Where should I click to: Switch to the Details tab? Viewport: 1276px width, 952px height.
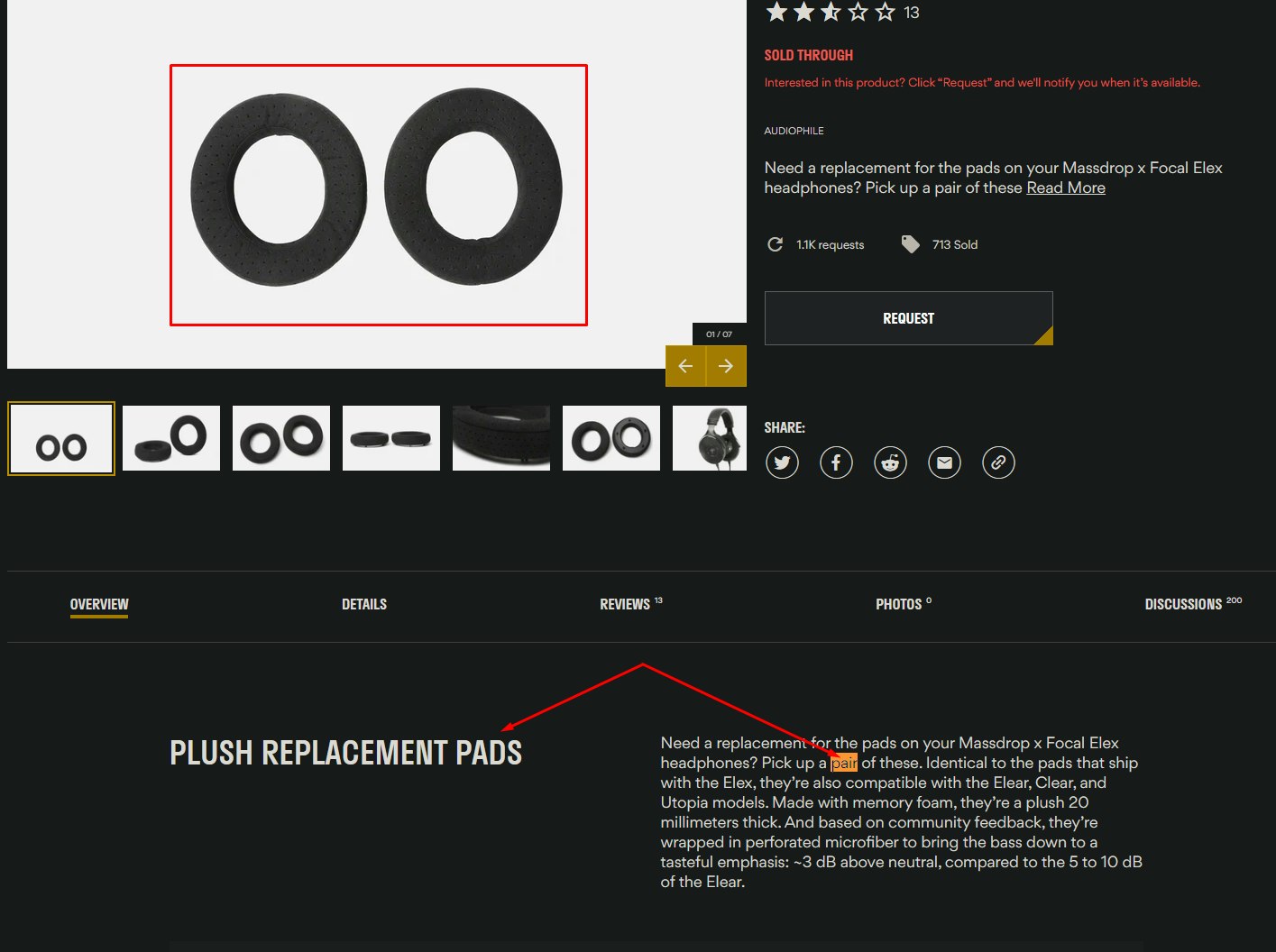tap(364, 604)
